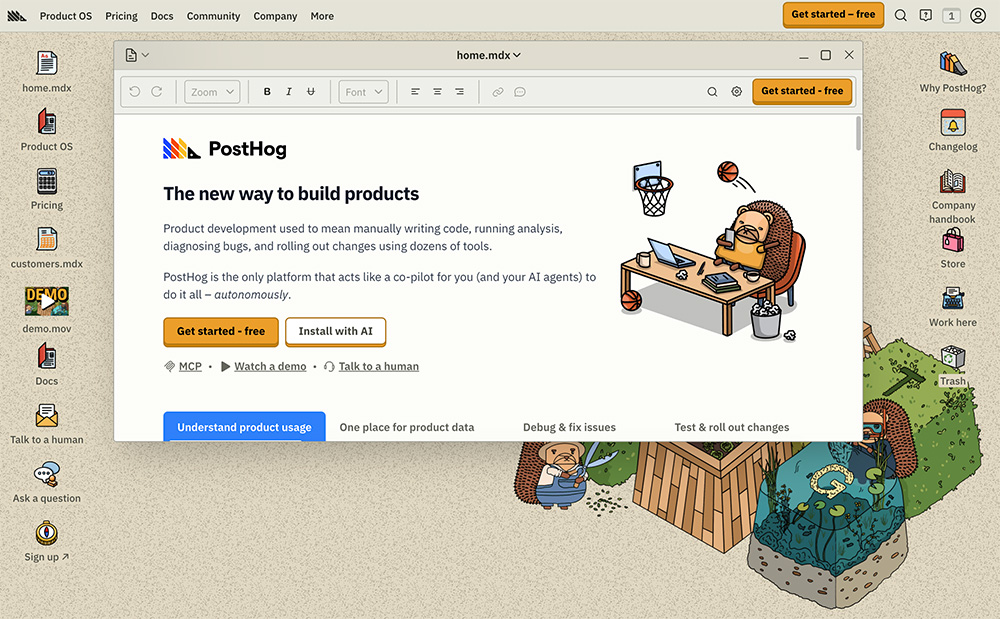The height and width of the screenshot is (619, 1000).
Task: Click the PostHog logo in top nav
Action: point(17,16)
